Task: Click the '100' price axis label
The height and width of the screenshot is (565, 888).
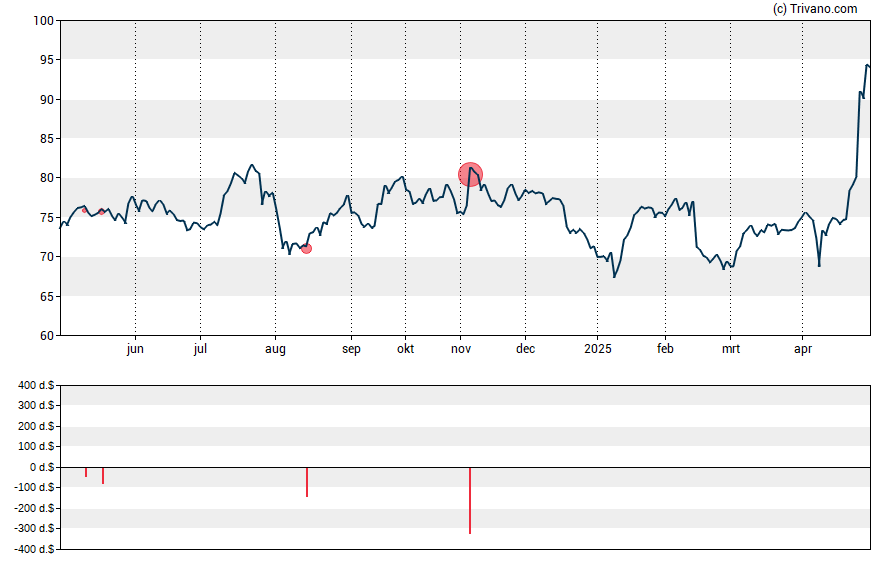Action: click(x=43, y=21)
